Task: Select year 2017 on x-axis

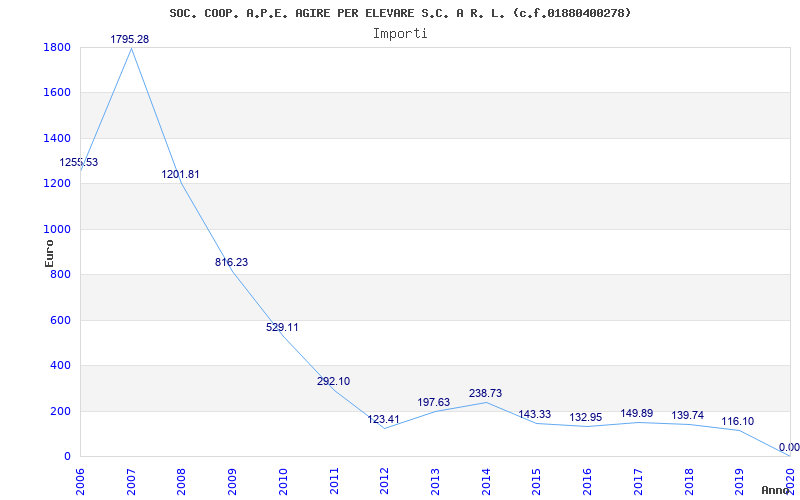Action: (638, 481)
